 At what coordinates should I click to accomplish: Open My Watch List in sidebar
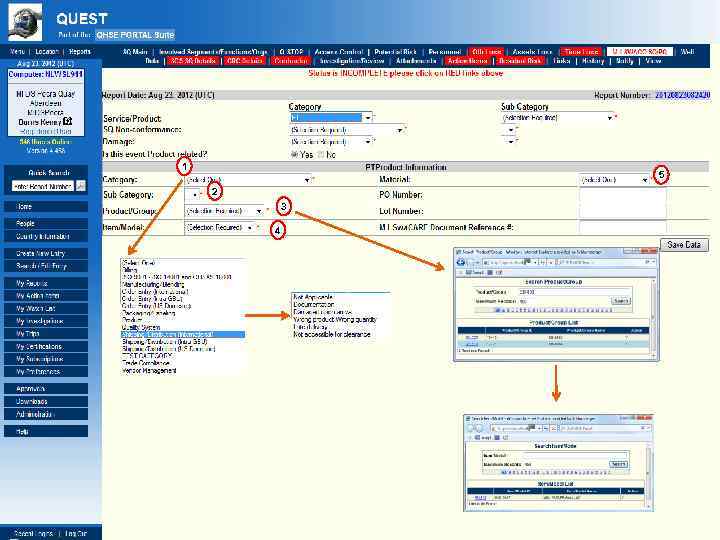click(46, 309)
